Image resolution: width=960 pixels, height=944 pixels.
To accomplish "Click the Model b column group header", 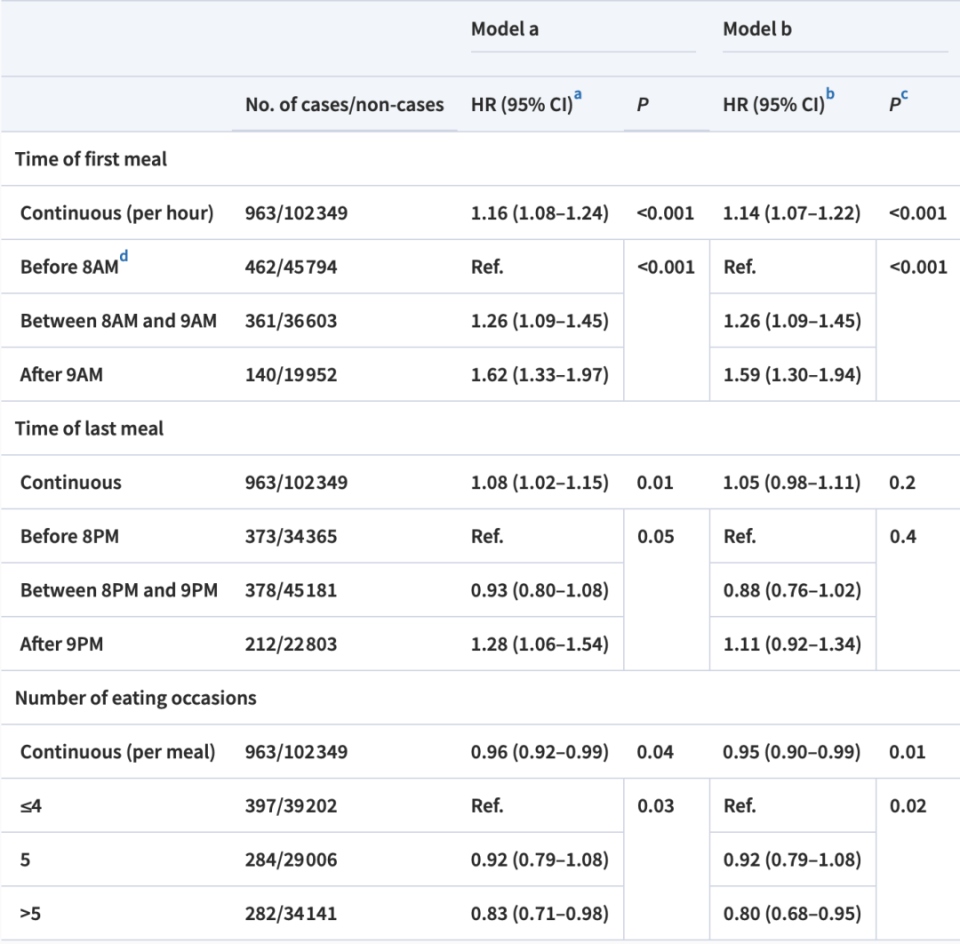I will [x=757, y=29].
